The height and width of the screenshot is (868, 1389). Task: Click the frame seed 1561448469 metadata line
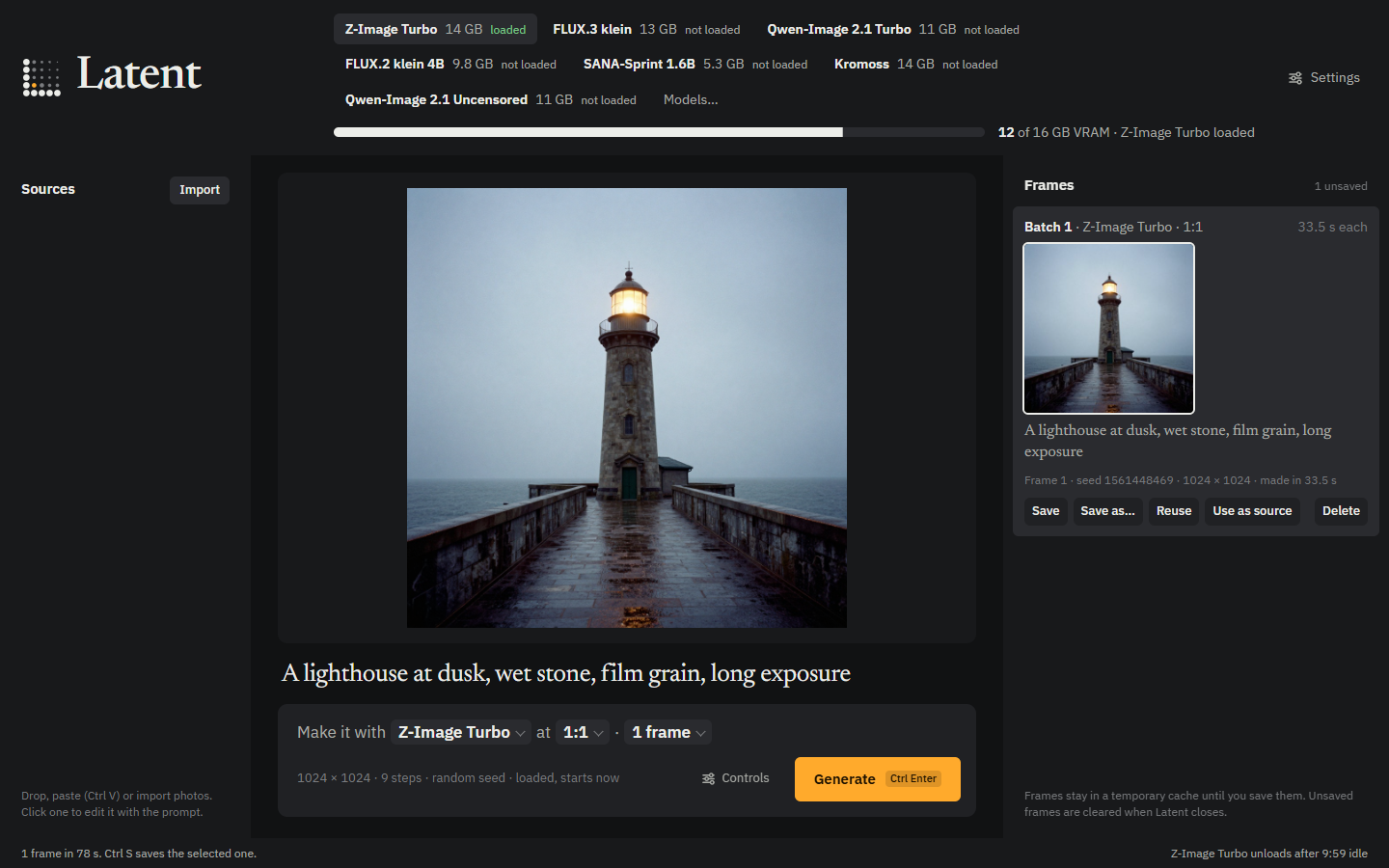[1181, 480]
